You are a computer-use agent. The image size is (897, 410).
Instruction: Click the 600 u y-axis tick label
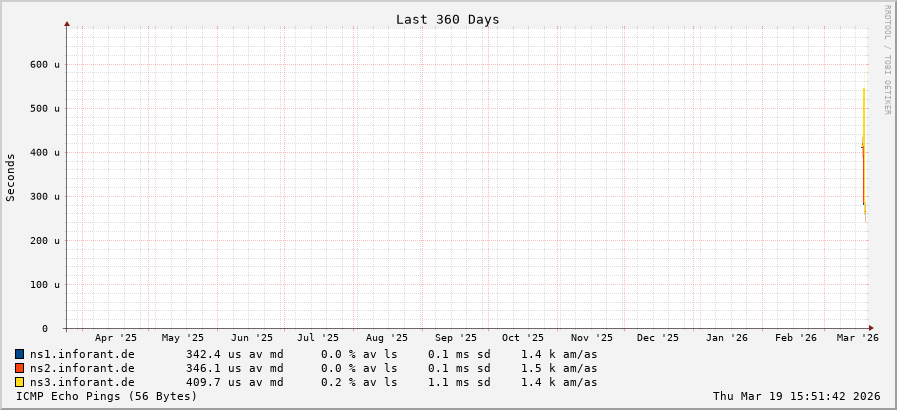coord(44,64)
